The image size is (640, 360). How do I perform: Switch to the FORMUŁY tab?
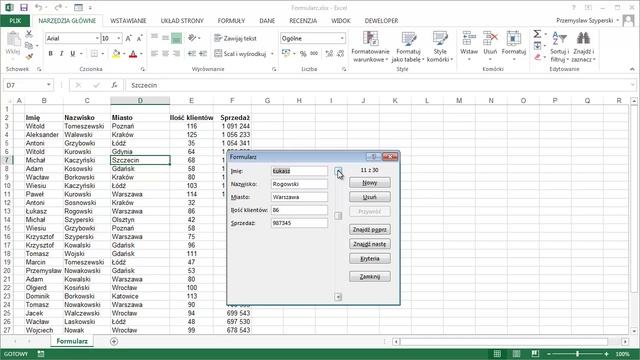coord(231,20)
